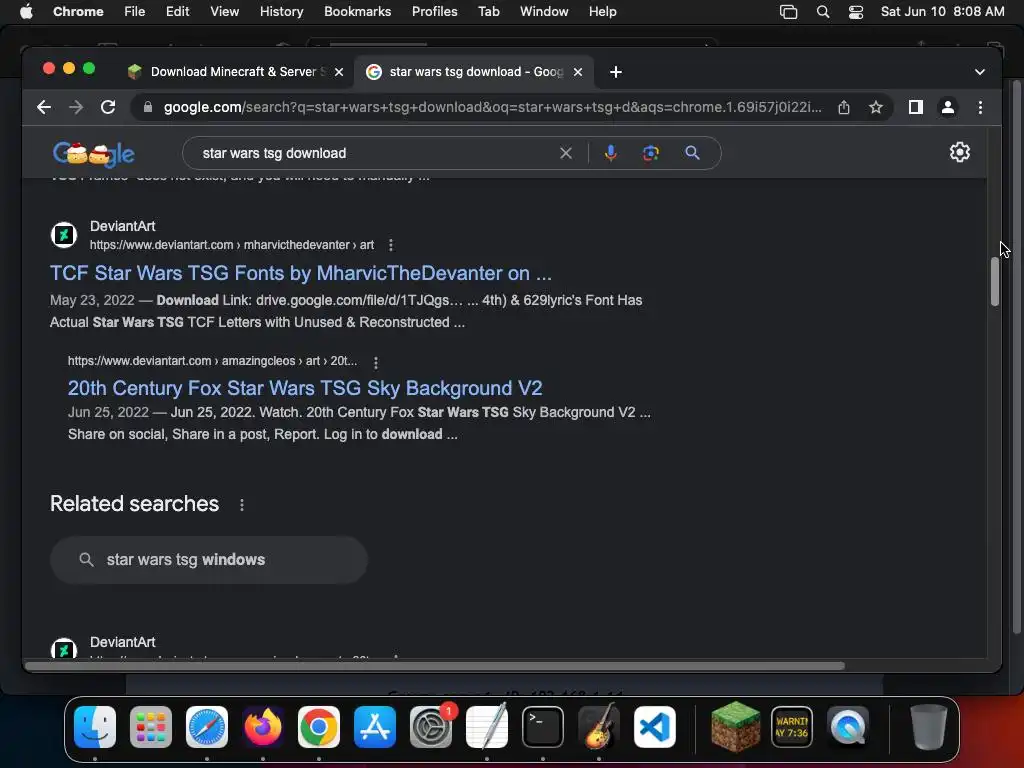Open the Chrome application menu
Viewport: 1024px width, 768px height.
[78, 12]
